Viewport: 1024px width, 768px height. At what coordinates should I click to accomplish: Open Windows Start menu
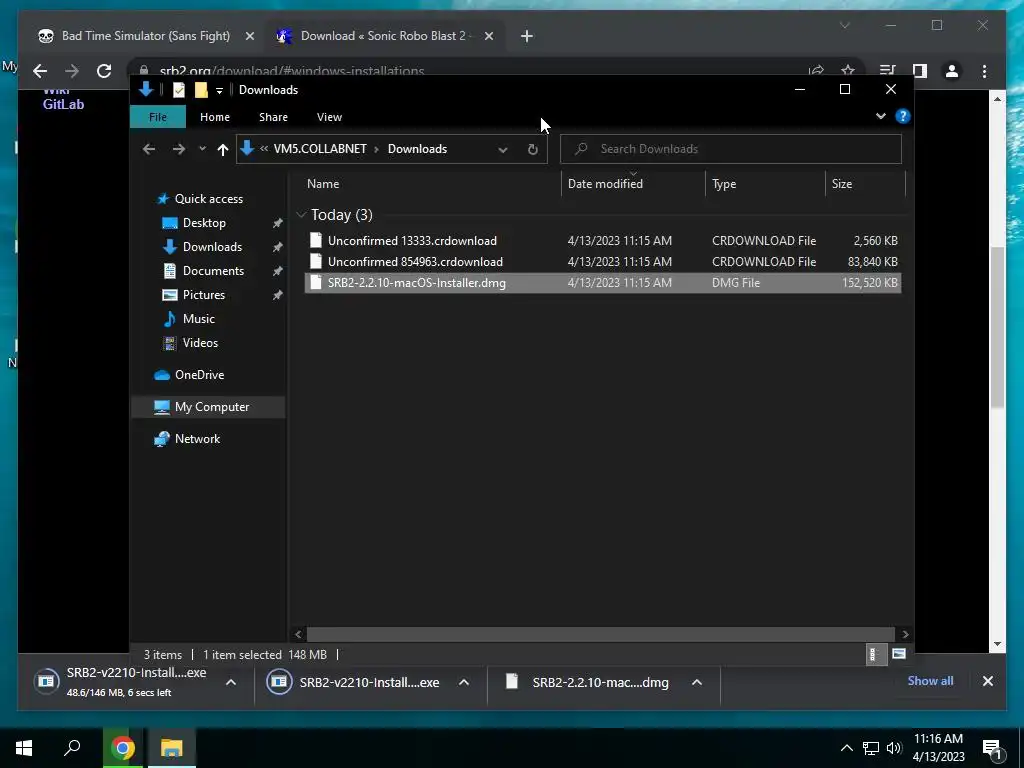(x=24, y=748)
